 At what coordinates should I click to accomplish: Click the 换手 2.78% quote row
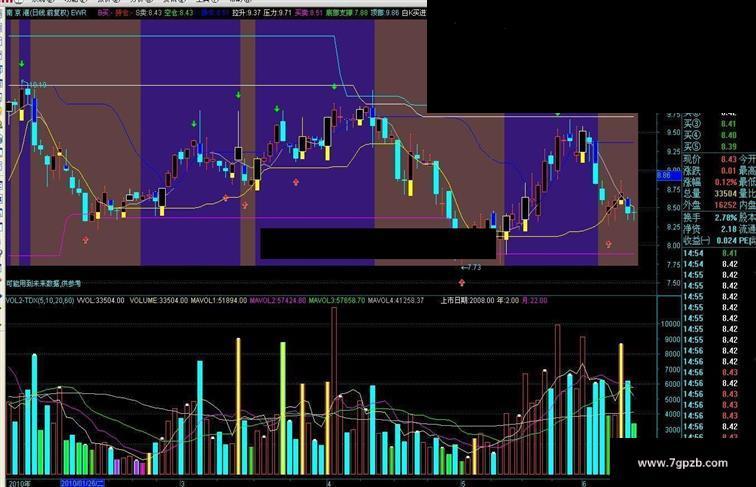pyautogui.click(x=710, y=217)
